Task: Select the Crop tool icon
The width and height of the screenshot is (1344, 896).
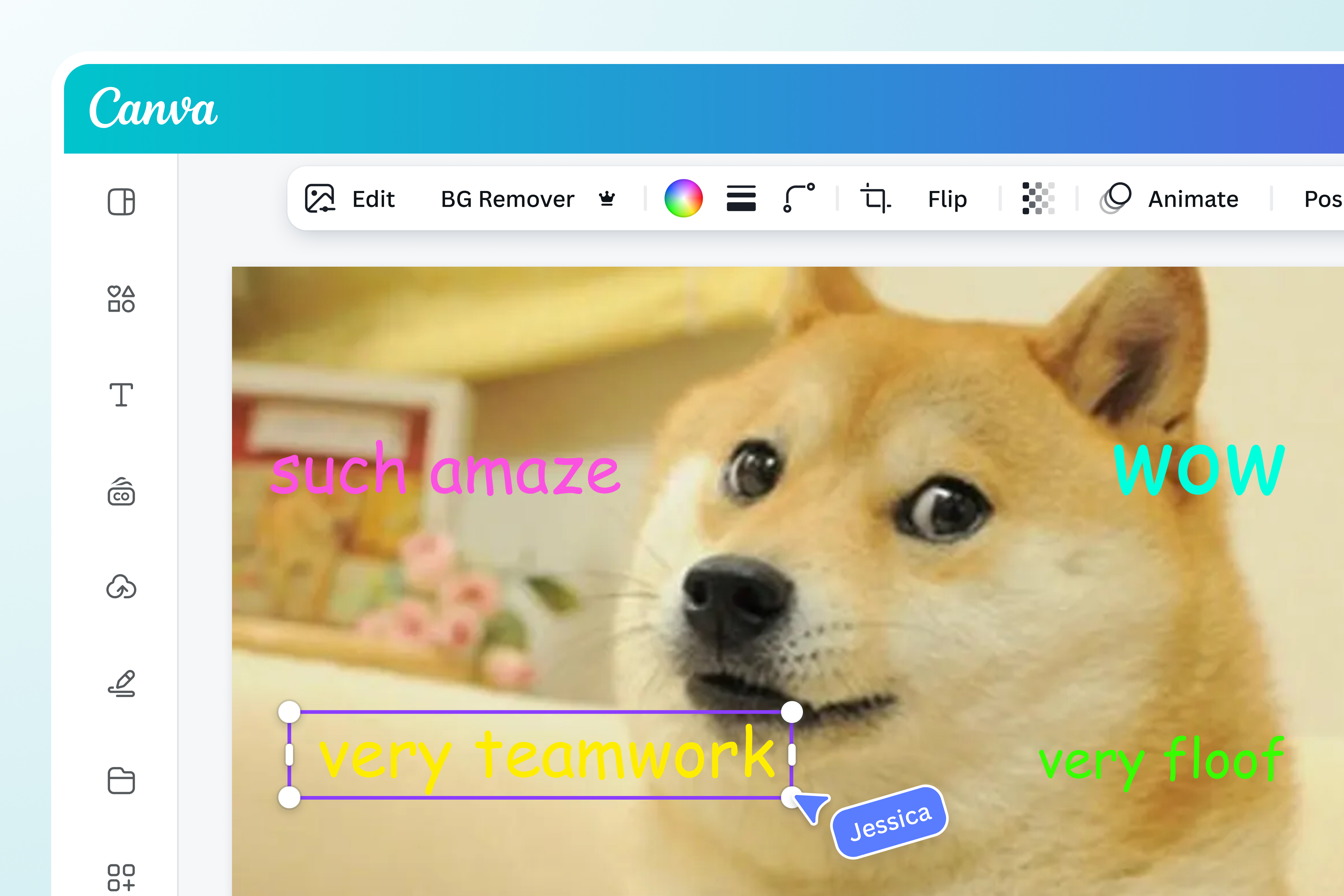Action: 875,198
